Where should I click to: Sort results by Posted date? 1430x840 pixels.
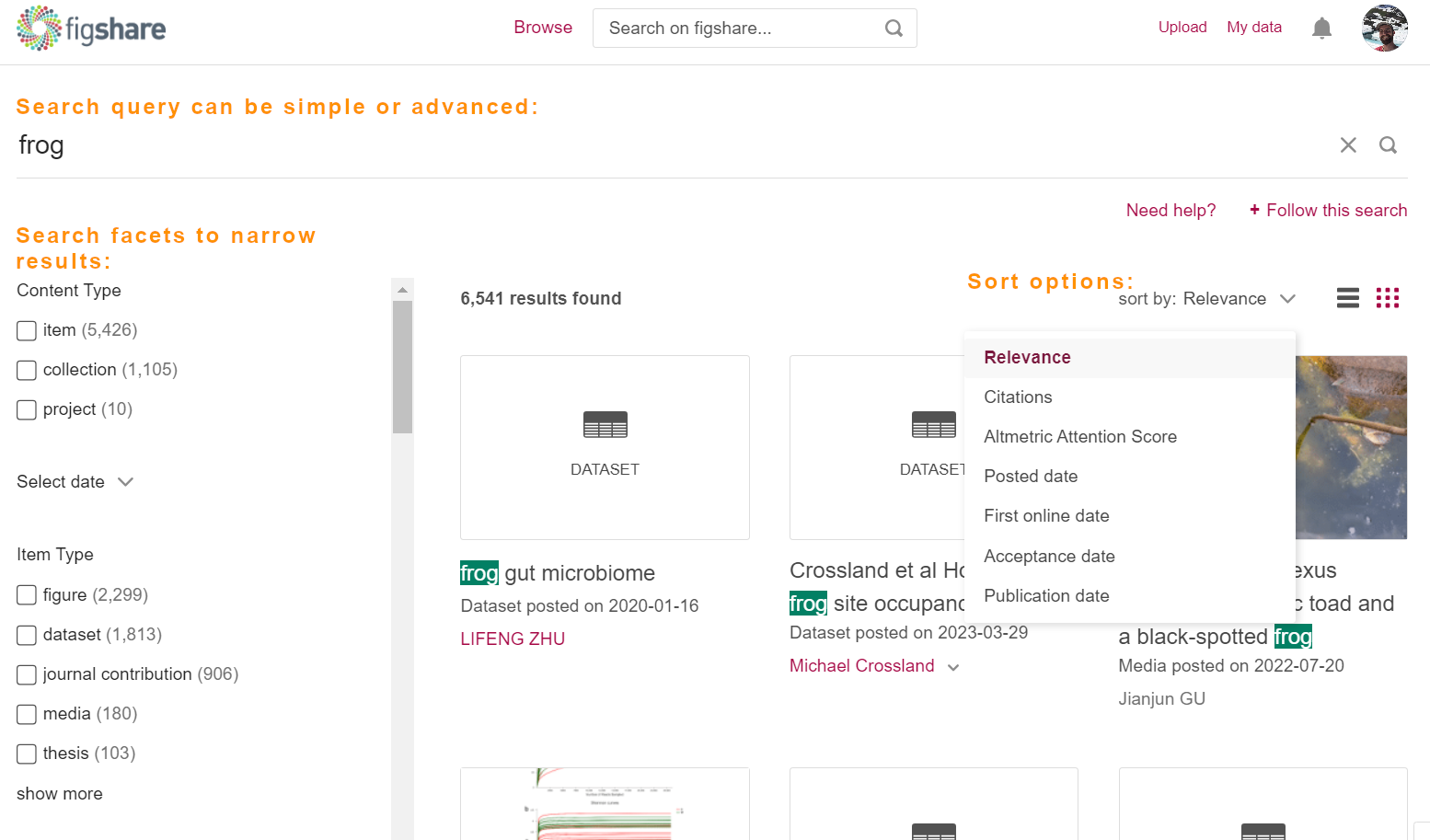[1031, 476]
